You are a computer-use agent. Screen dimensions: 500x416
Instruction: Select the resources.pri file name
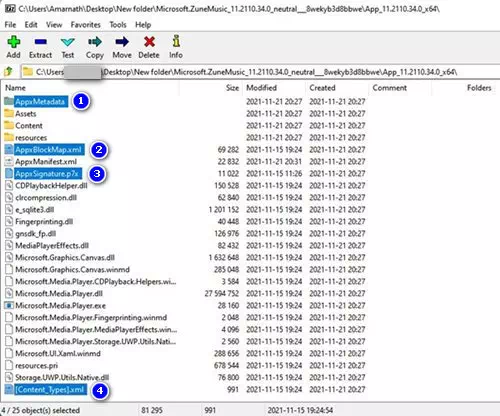coord(37,366)
